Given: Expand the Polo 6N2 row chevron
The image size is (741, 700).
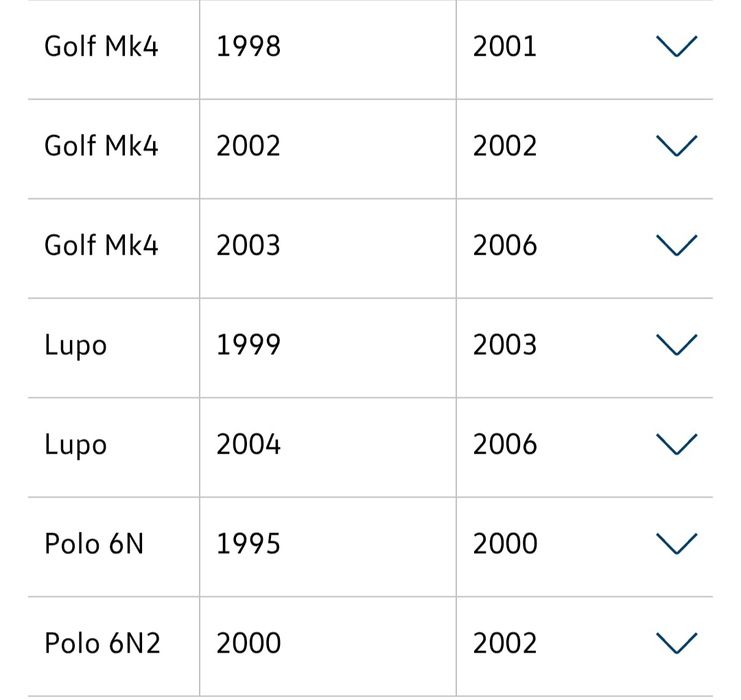Looking at the screenshot, I should (676, 643).
